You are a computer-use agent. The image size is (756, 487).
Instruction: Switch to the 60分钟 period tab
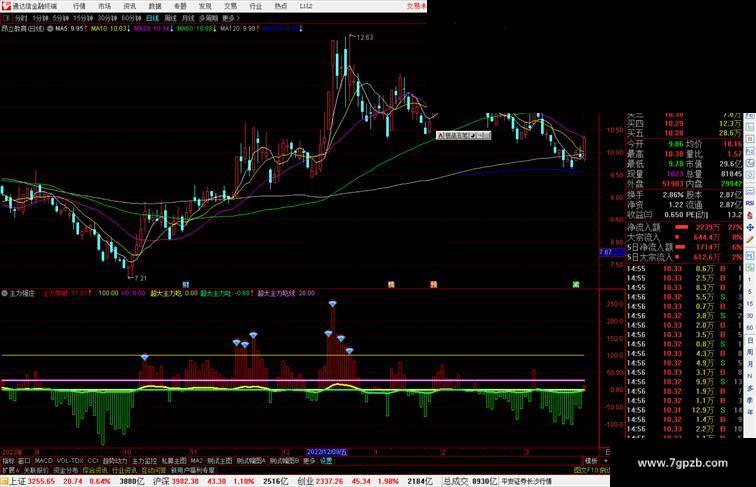tap(131, 18)
